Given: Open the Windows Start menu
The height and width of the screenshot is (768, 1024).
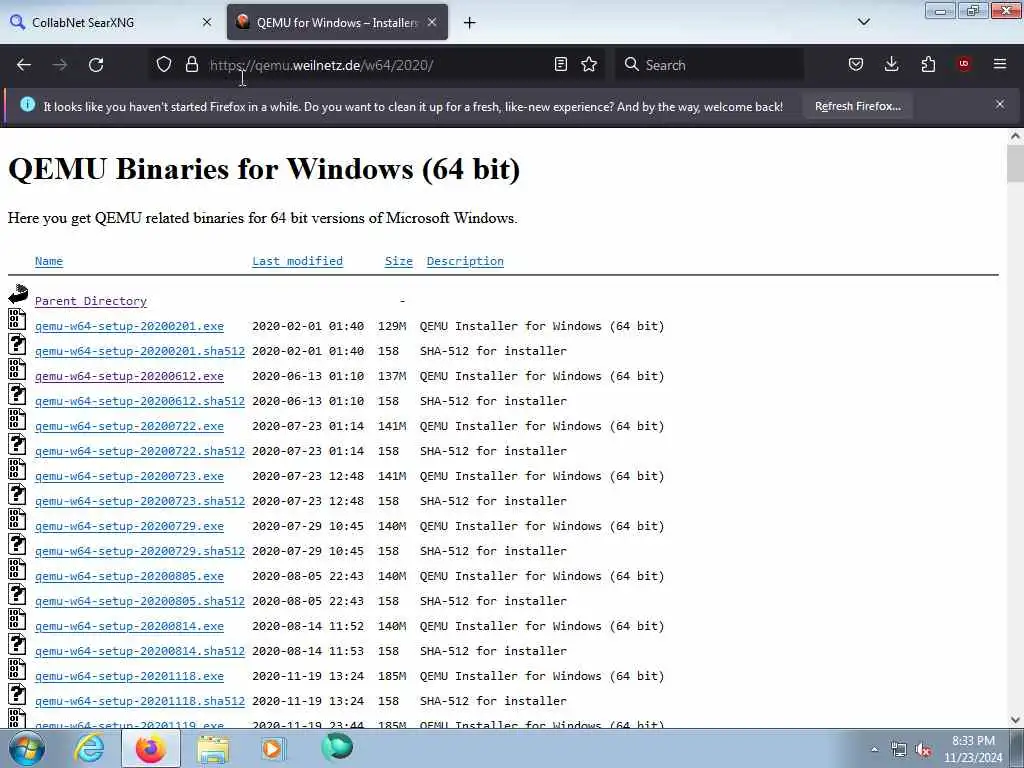Looking at the screenshot, I should [x=27, y=748].
